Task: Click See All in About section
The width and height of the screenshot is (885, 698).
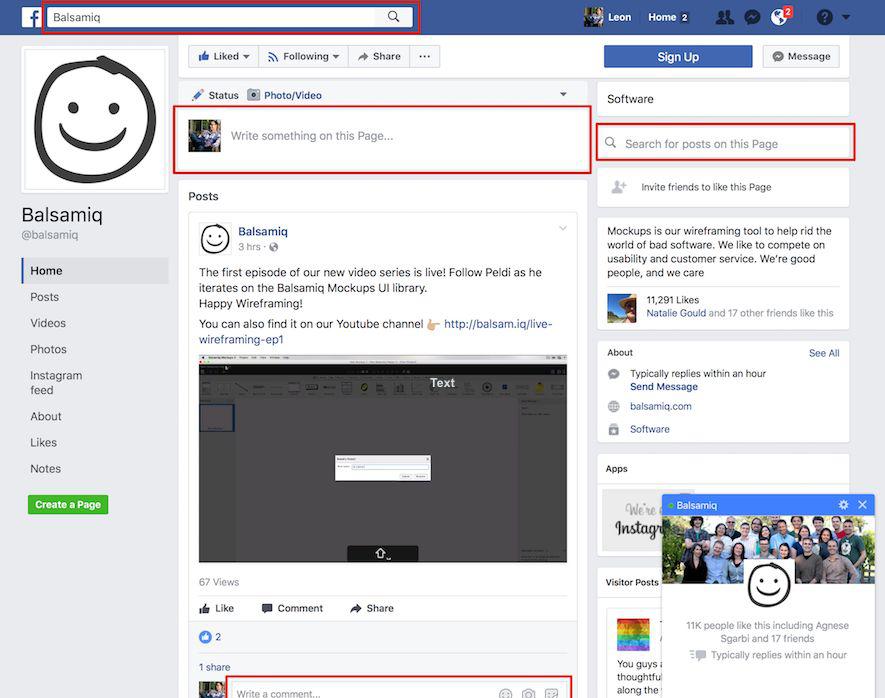Action: coord(824,353)
